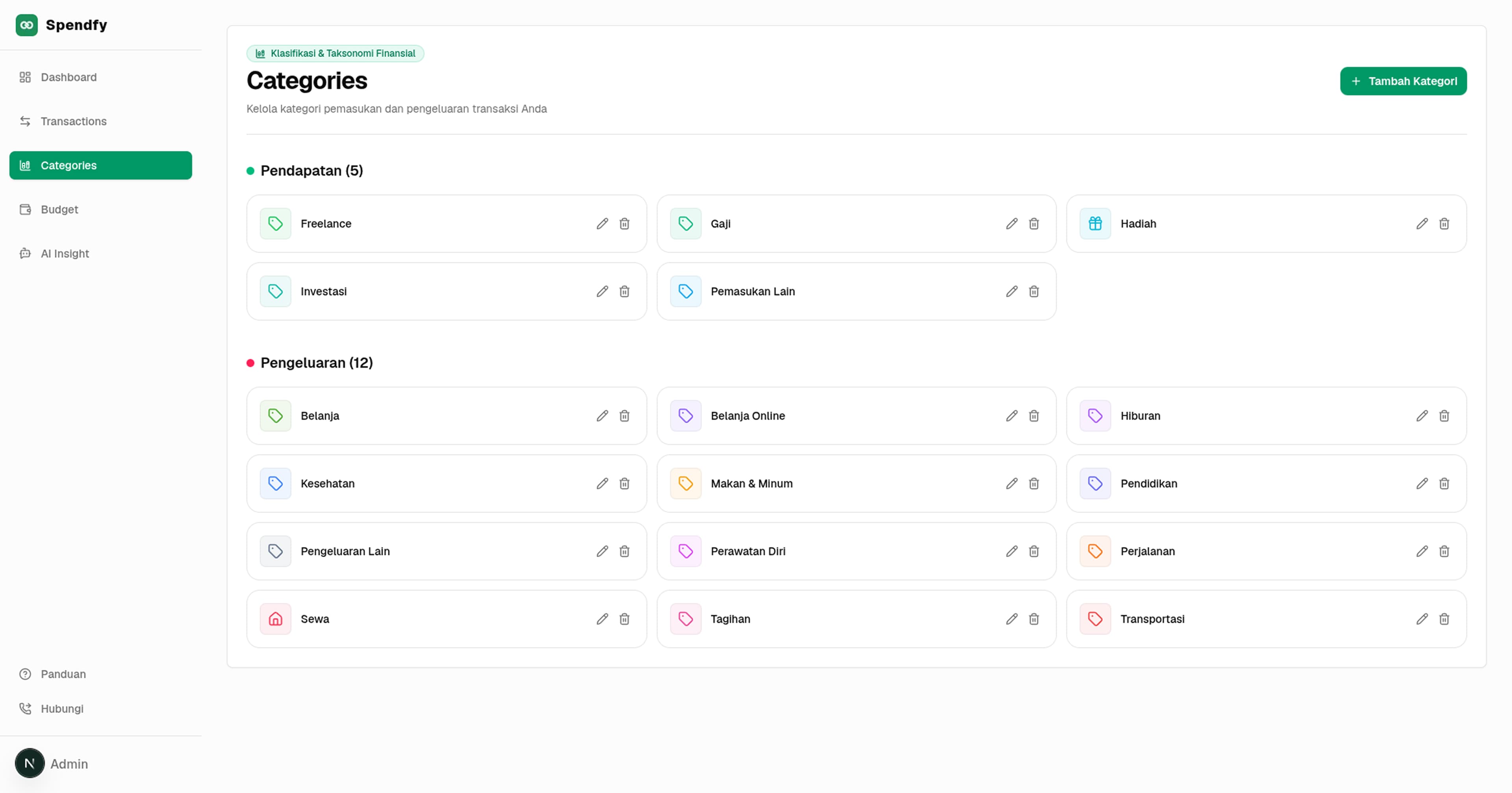This screenshot has height=793, width=1512.
Task: Open the Admin profile avatar
Action: pos(30,763)
